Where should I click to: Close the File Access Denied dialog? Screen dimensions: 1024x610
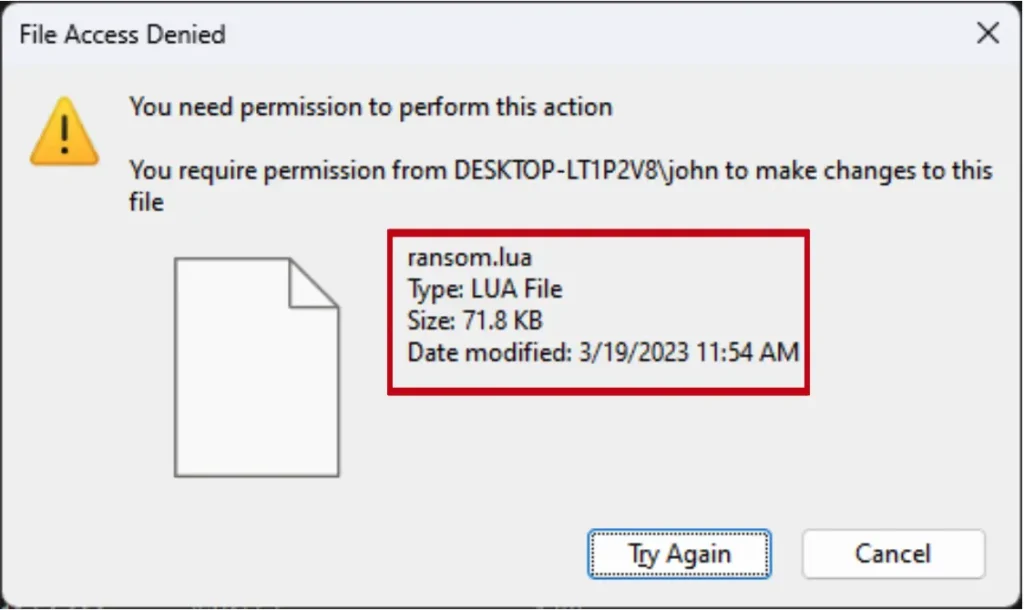987,34
